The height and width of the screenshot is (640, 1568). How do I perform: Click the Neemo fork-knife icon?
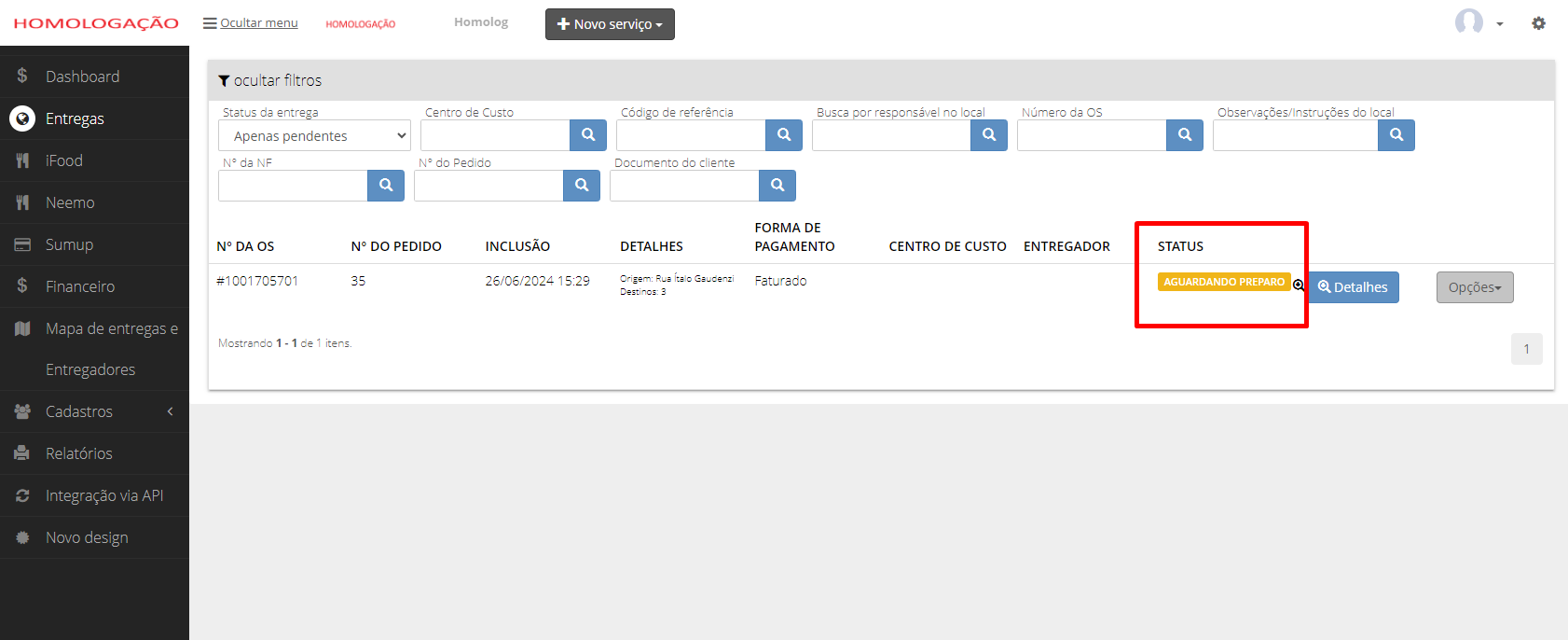(x=22, y=202)
